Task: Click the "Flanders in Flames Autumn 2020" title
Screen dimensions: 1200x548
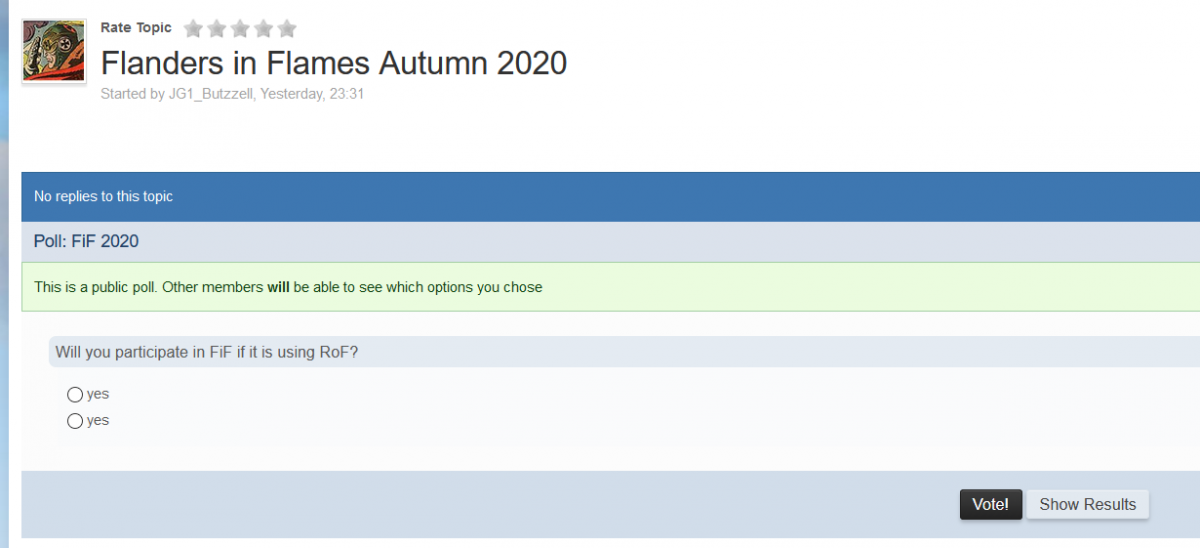Action: pyautogui.click(x=334, y=63)
